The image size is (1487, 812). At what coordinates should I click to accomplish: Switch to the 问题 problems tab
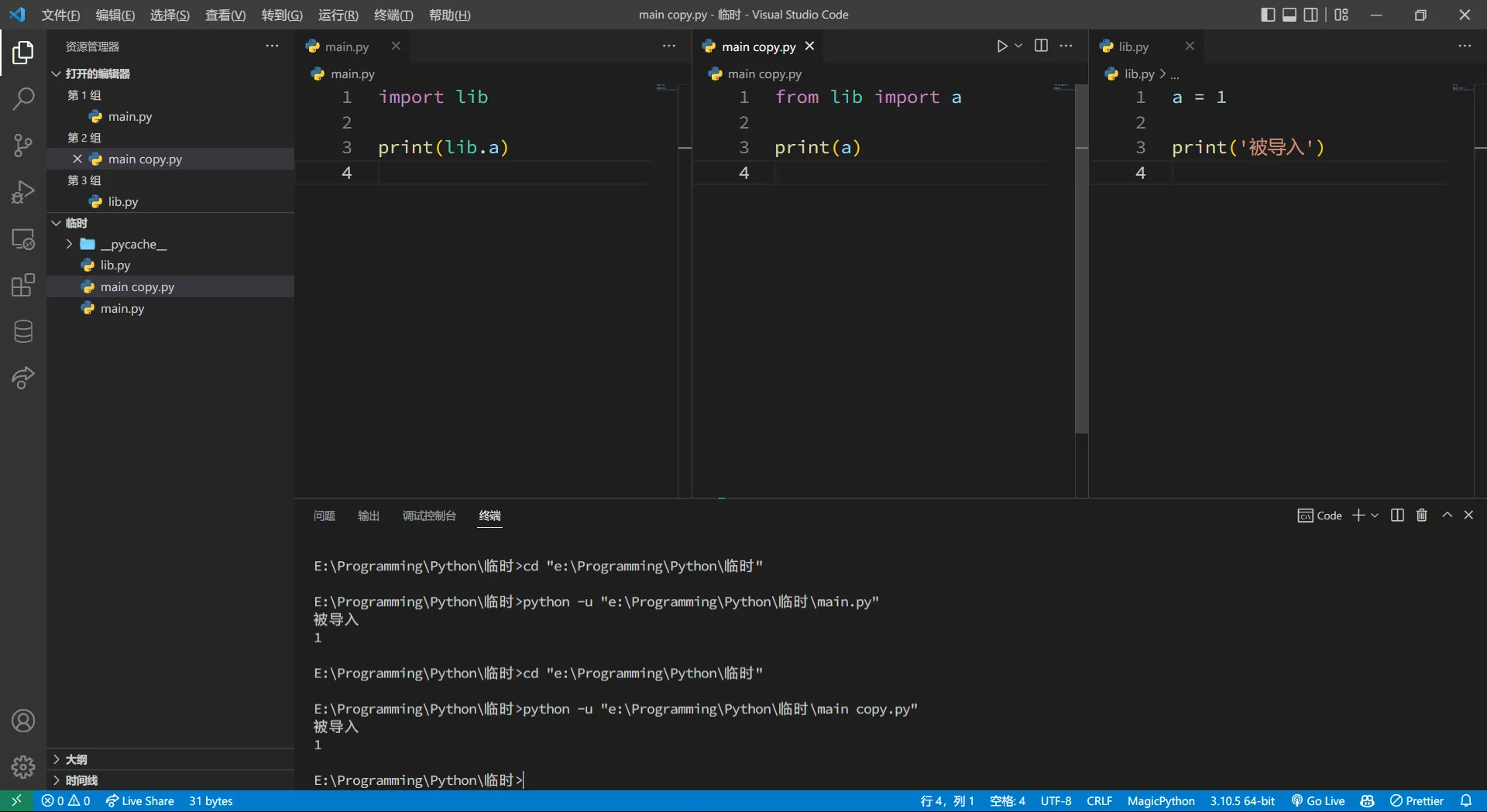(325, 516)
